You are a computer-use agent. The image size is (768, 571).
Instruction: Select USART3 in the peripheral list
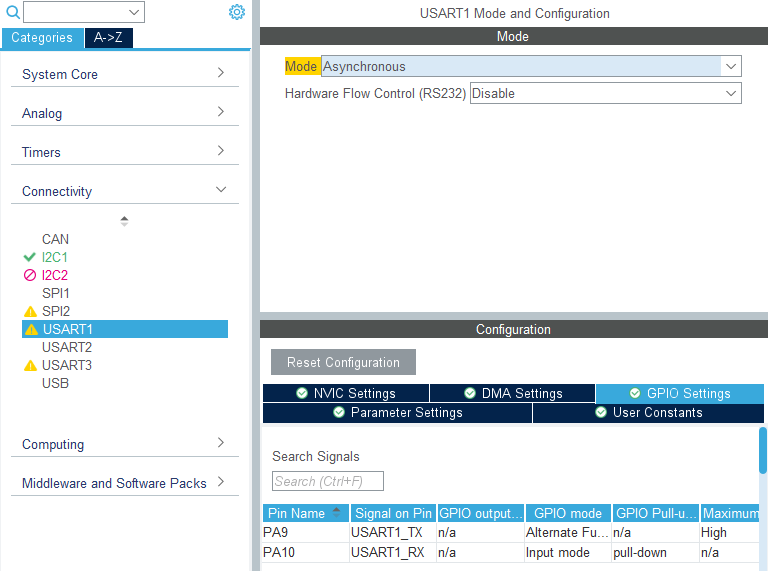(67, 365)
